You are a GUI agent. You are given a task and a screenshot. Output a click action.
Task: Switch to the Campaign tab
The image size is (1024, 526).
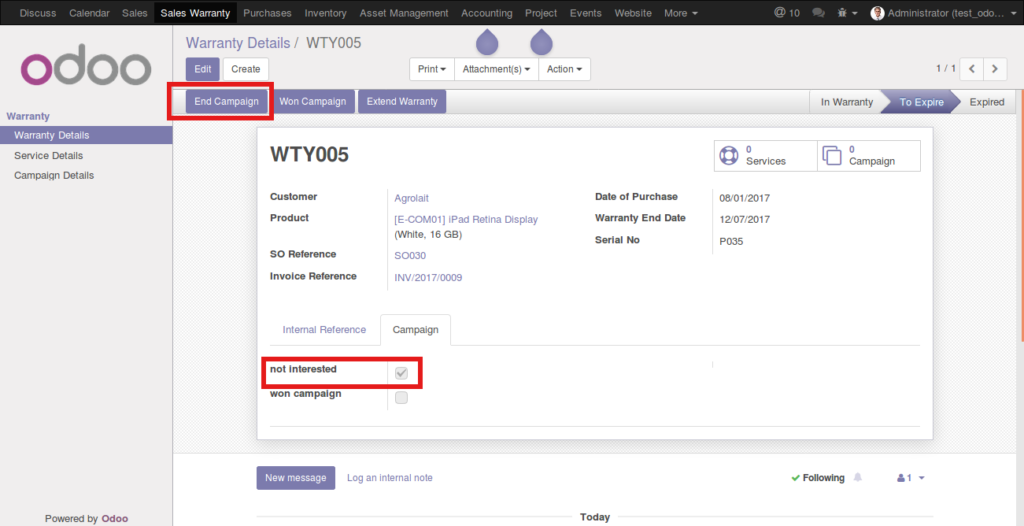(x=415, y=330)
